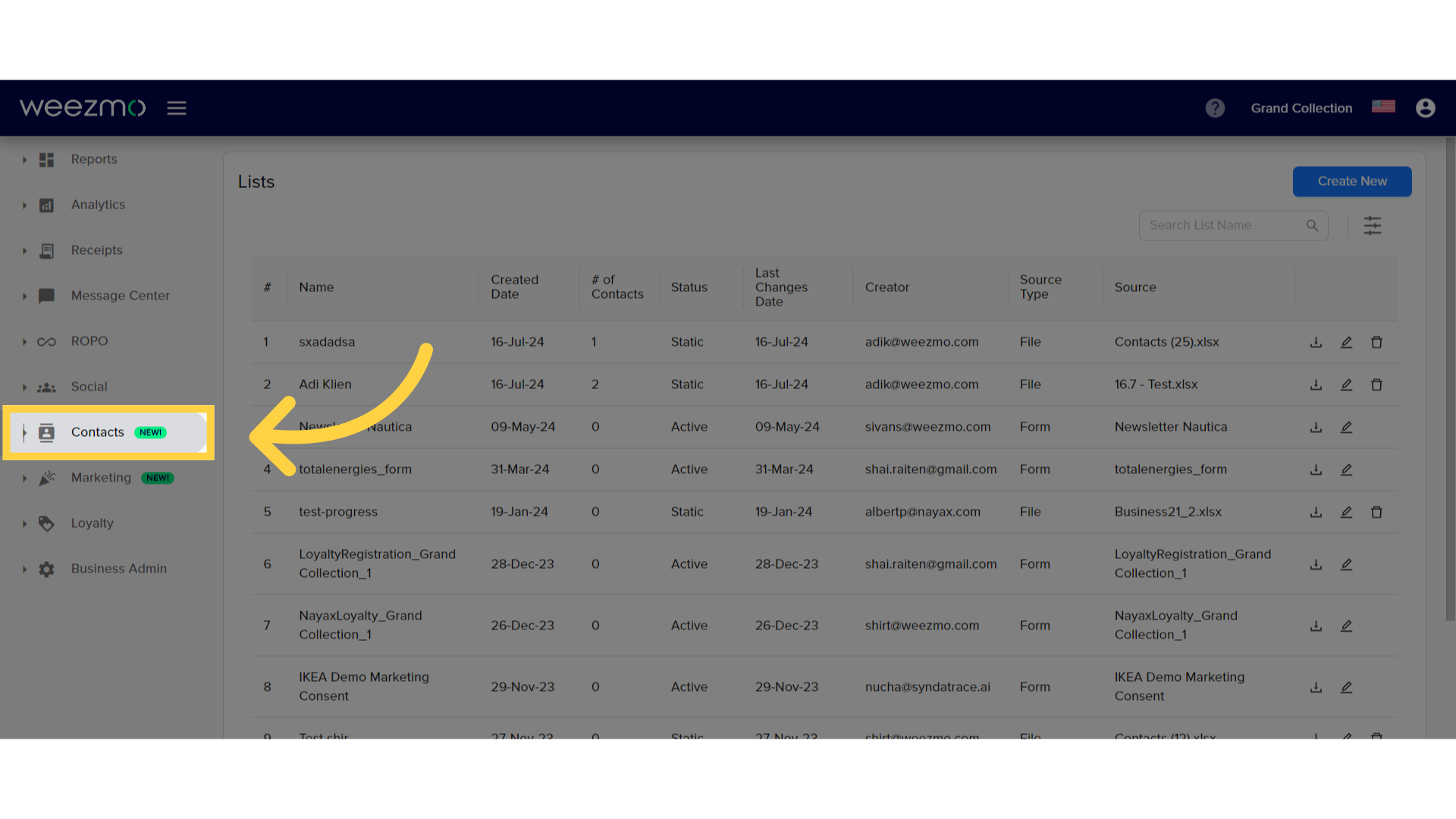Viewport: 1456px width, 819px height.
Task: Download the Newsletter Nautica list
Action: point(1316,427)
